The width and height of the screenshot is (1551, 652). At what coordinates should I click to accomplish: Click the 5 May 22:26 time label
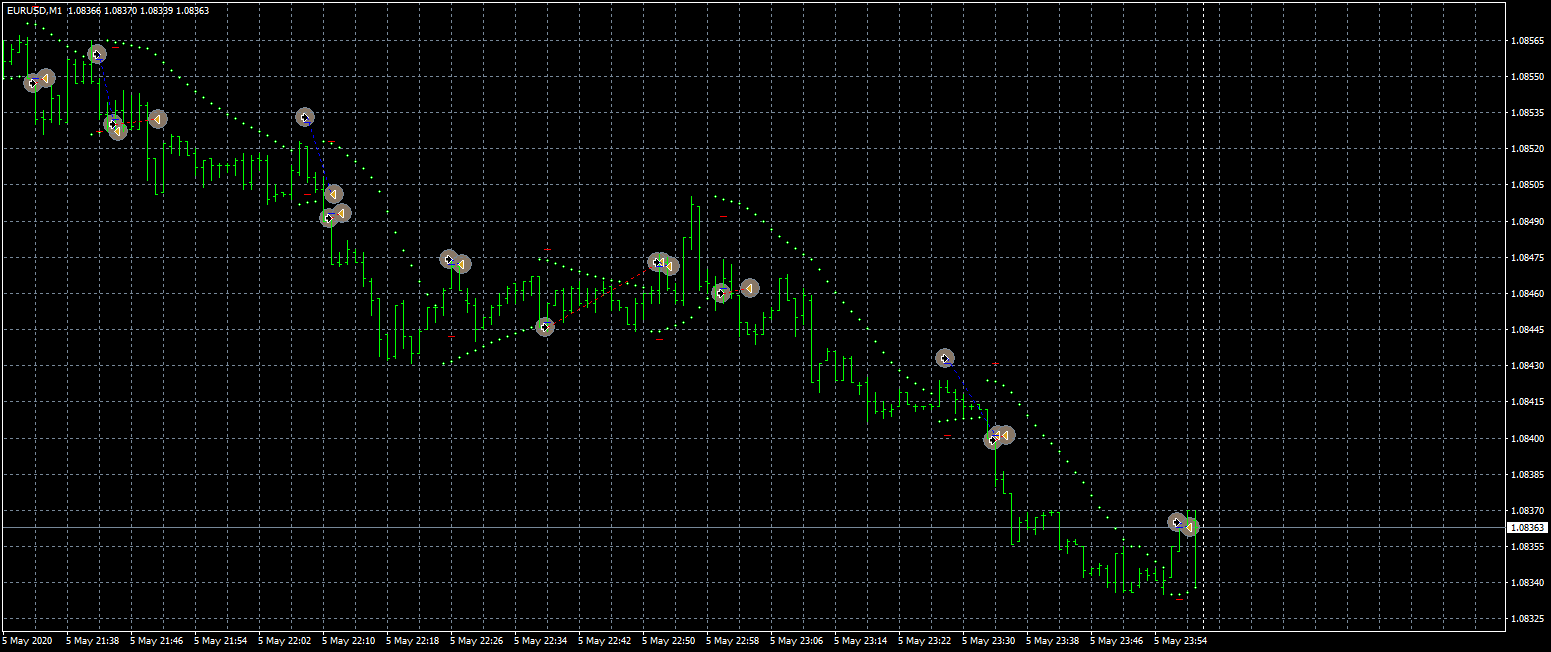[x=477, y=640]
